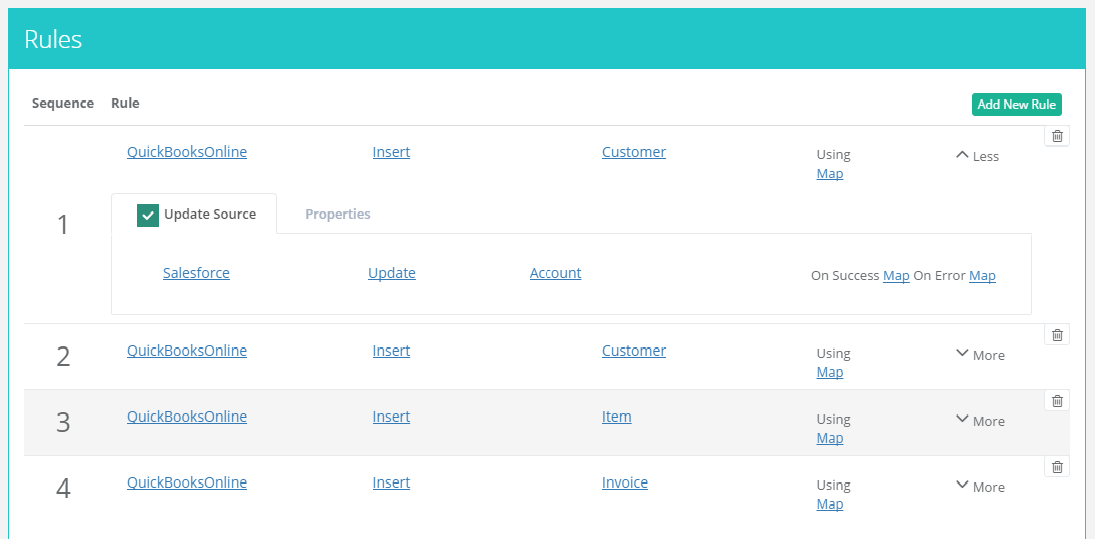Viewport: 1107px width, 539px height.
Task: Click the Update operation link
Action: click(392, 273)
